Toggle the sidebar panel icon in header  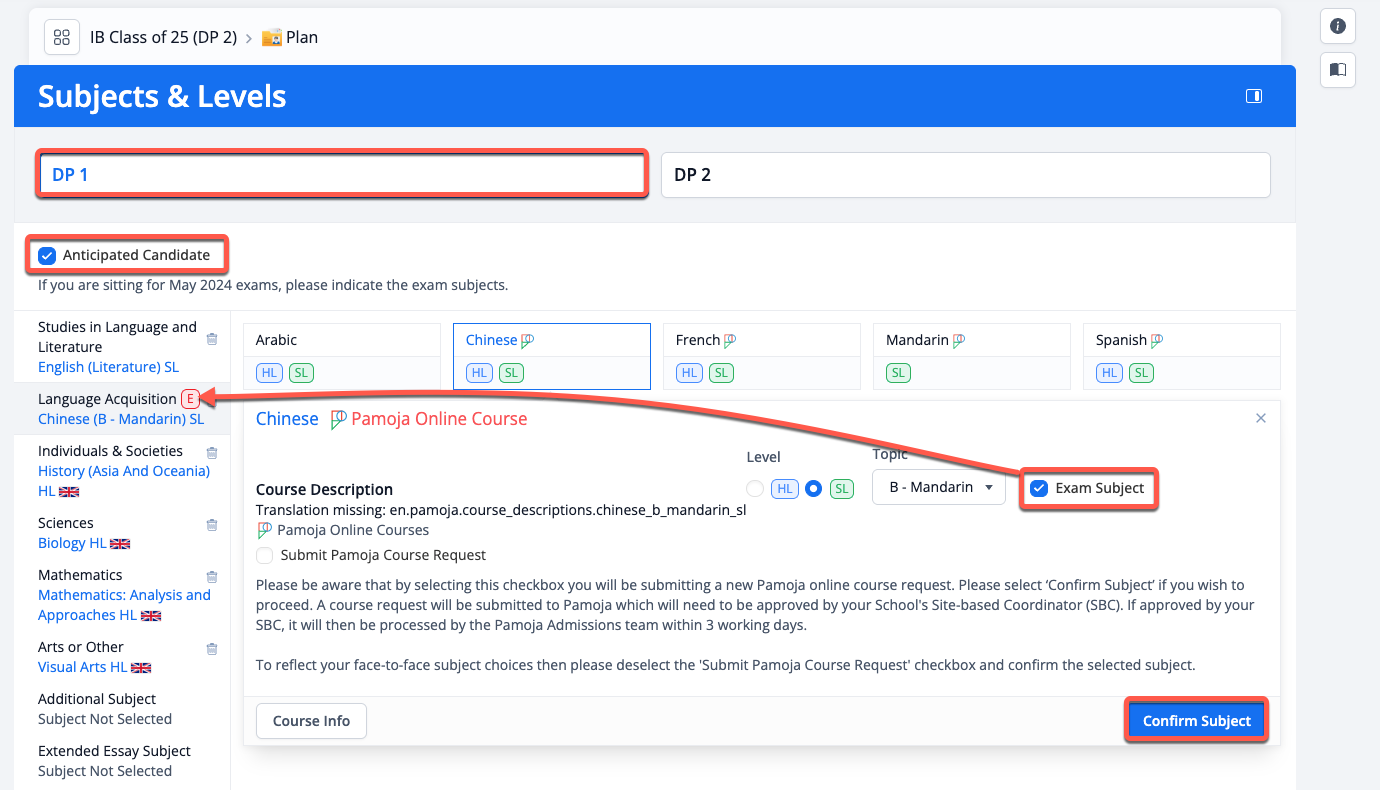click(1253, 96)
